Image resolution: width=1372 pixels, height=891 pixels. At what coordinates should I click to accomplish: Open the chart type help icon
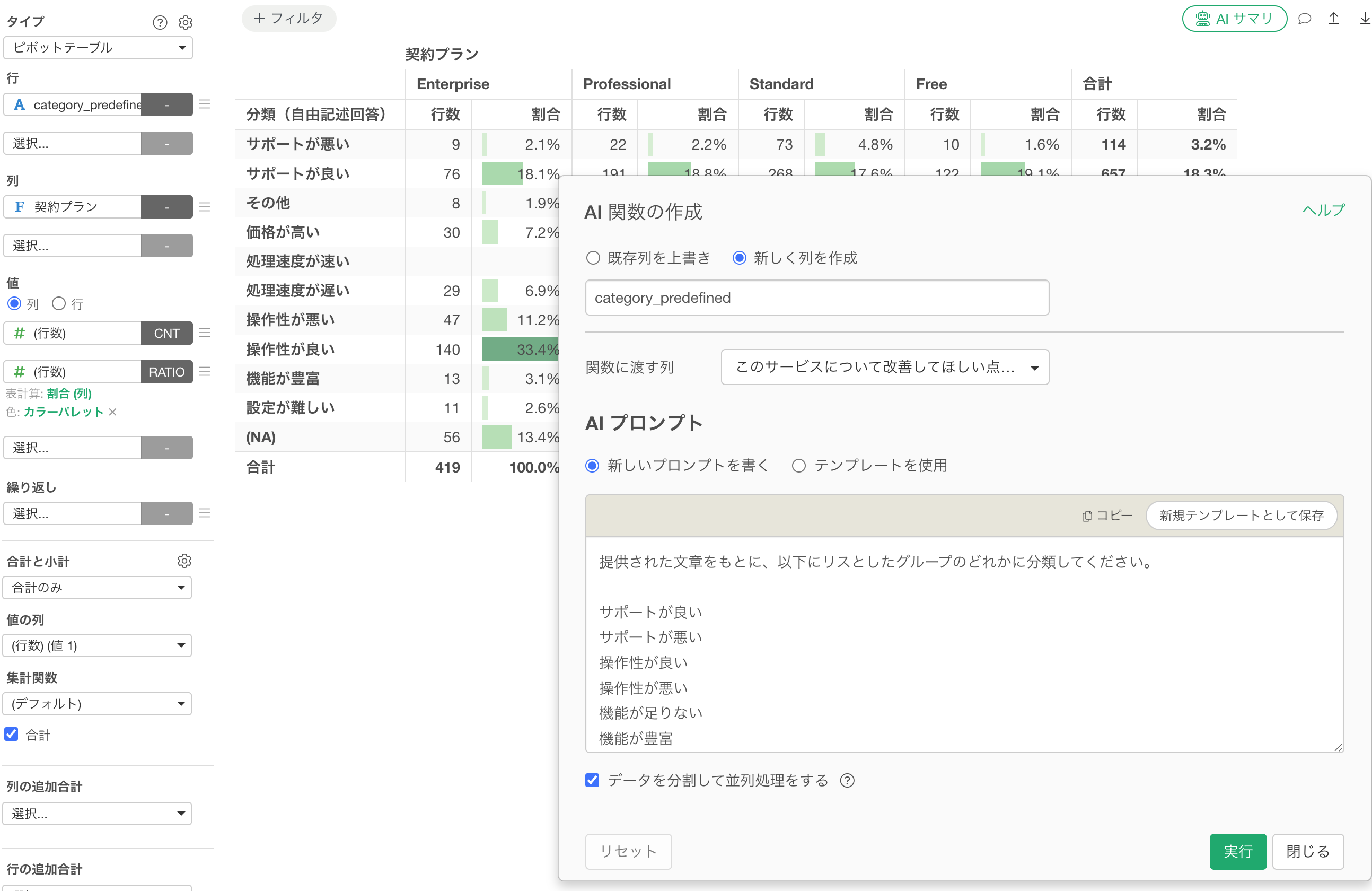[x=160, y=22]
